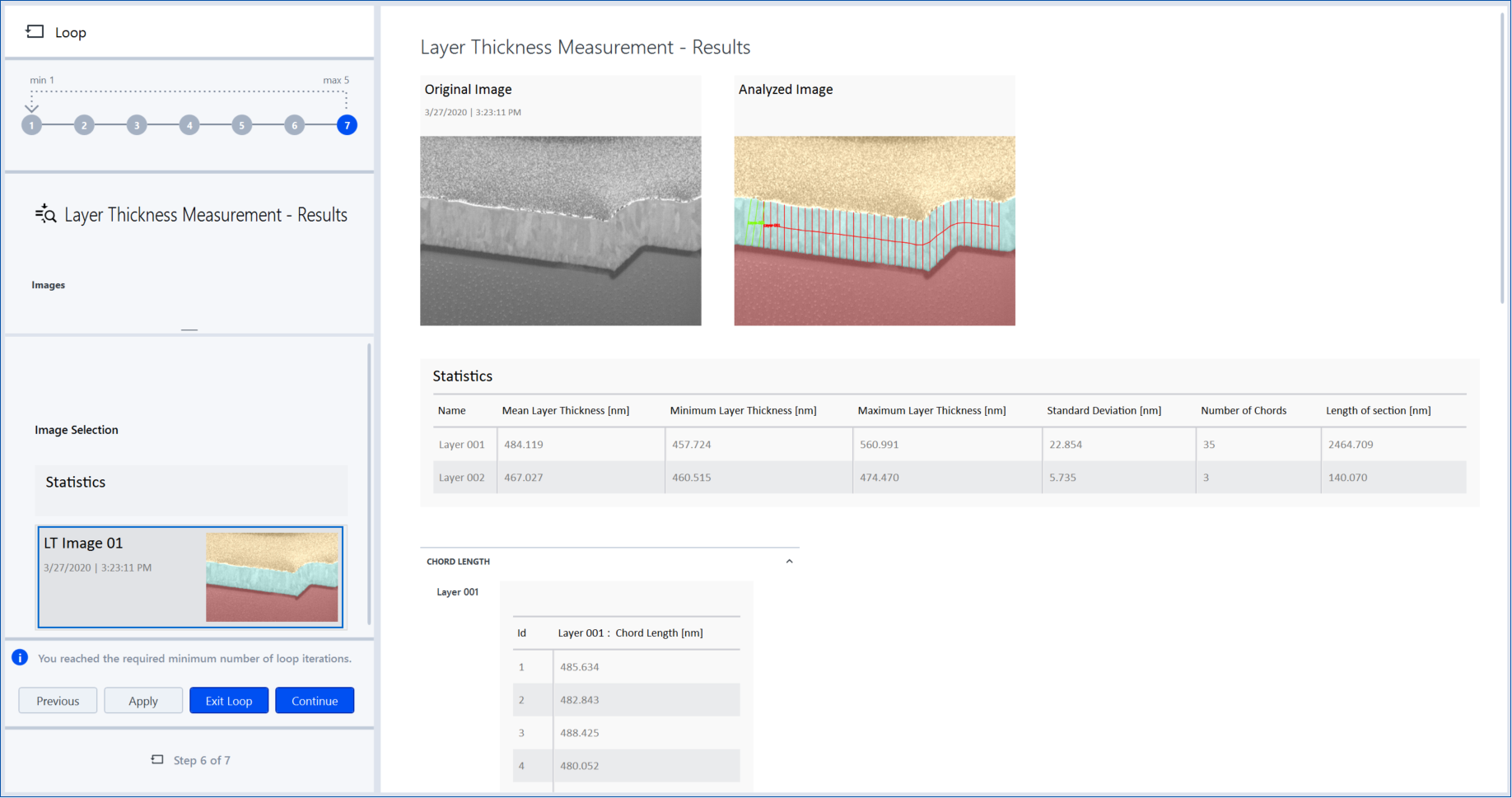Collapse the CHORD LENGTH section
The height and width of the screenshot is (798, 1512).
(789, 560)
